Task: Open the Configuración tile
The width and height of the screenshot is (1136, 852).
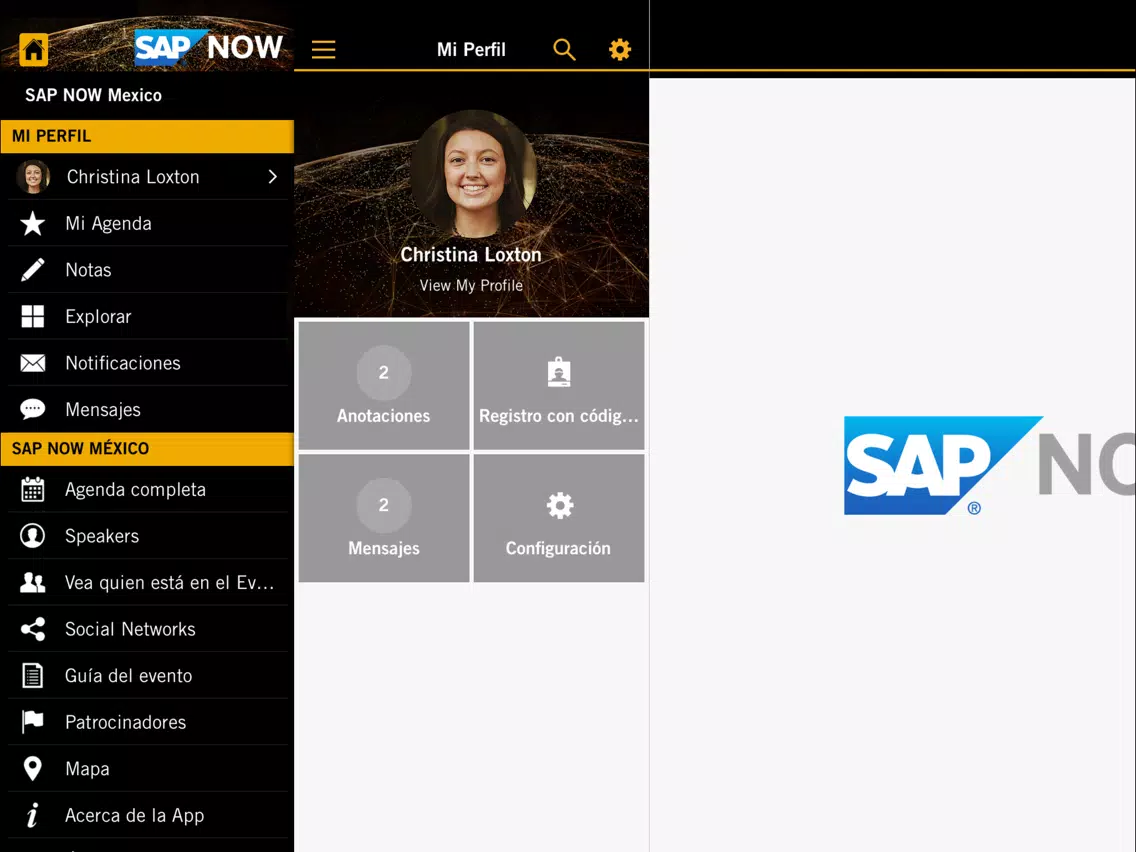Action: click(x=559, y=517)
